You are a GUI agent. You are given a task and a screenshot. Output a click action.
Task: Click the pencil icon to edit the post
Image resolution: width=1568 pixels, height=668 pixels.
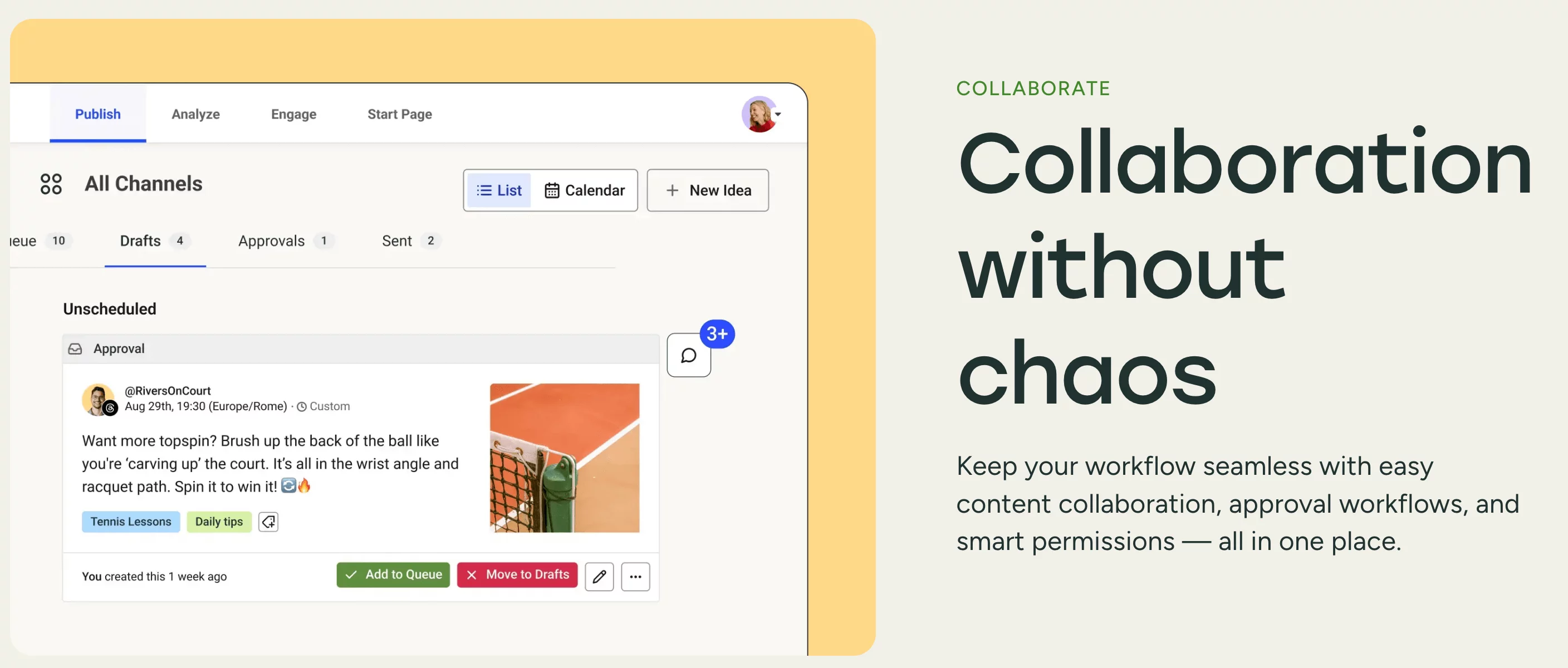click(599, 576)
